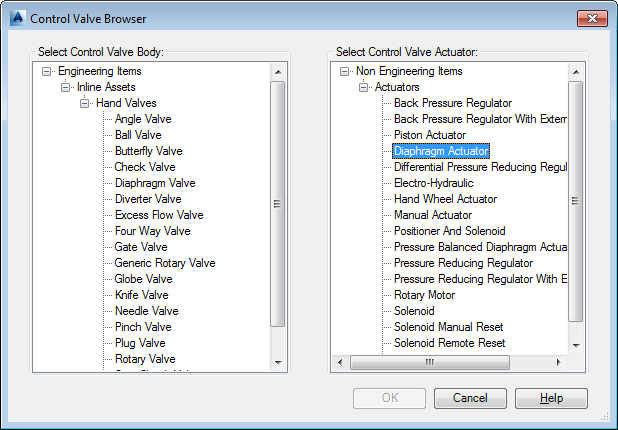Viewport: 618px width, 430px height.
Task: Collapse the Hand Valves node
Action: click(x=84, y=103)
